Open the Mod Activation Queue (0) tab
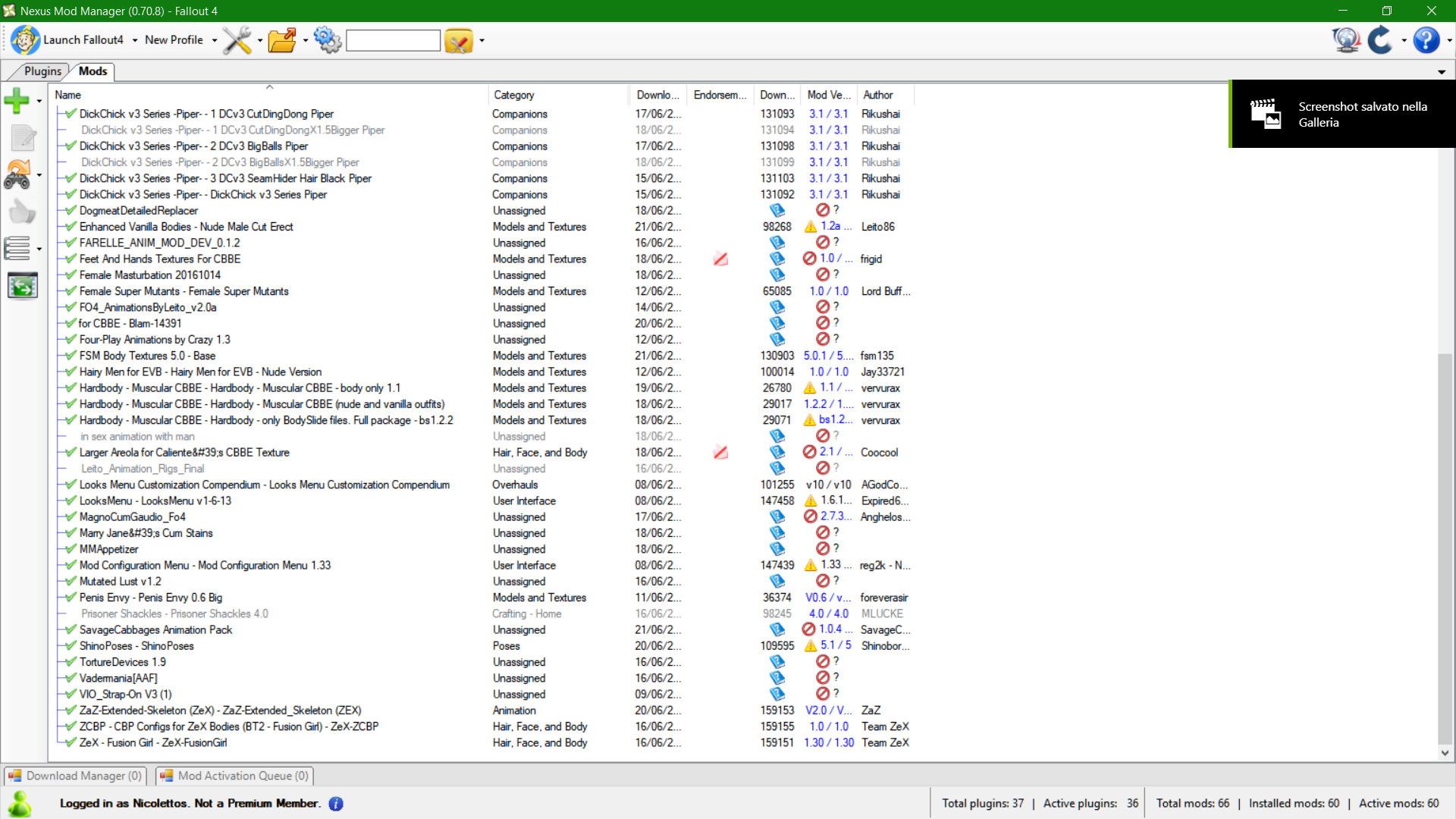The height and width of the screenshot is (819, 1456). 234,776
